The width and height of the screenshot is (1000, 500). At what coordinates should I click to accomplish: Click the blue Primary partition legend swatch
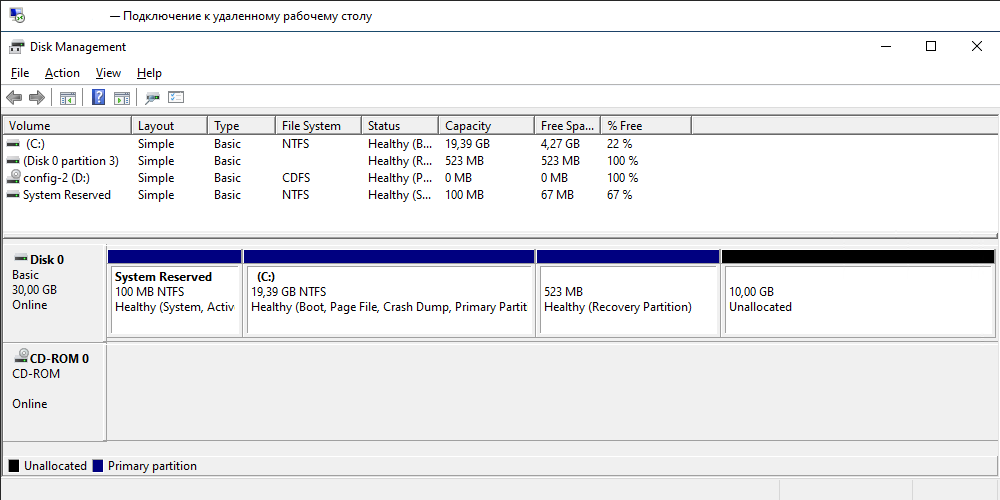pos(98,466)
